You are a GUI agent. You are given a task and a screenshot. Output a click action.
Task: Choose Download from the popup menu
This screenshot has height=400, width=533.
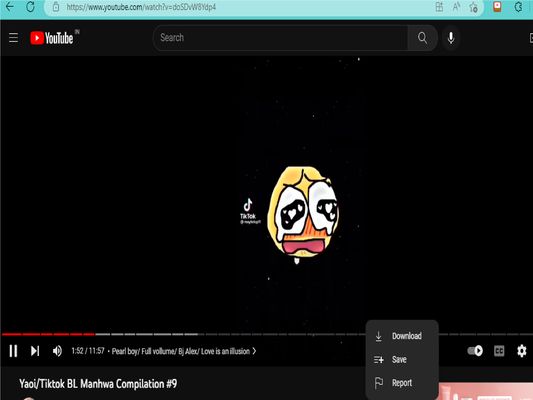tap(402, 336)
